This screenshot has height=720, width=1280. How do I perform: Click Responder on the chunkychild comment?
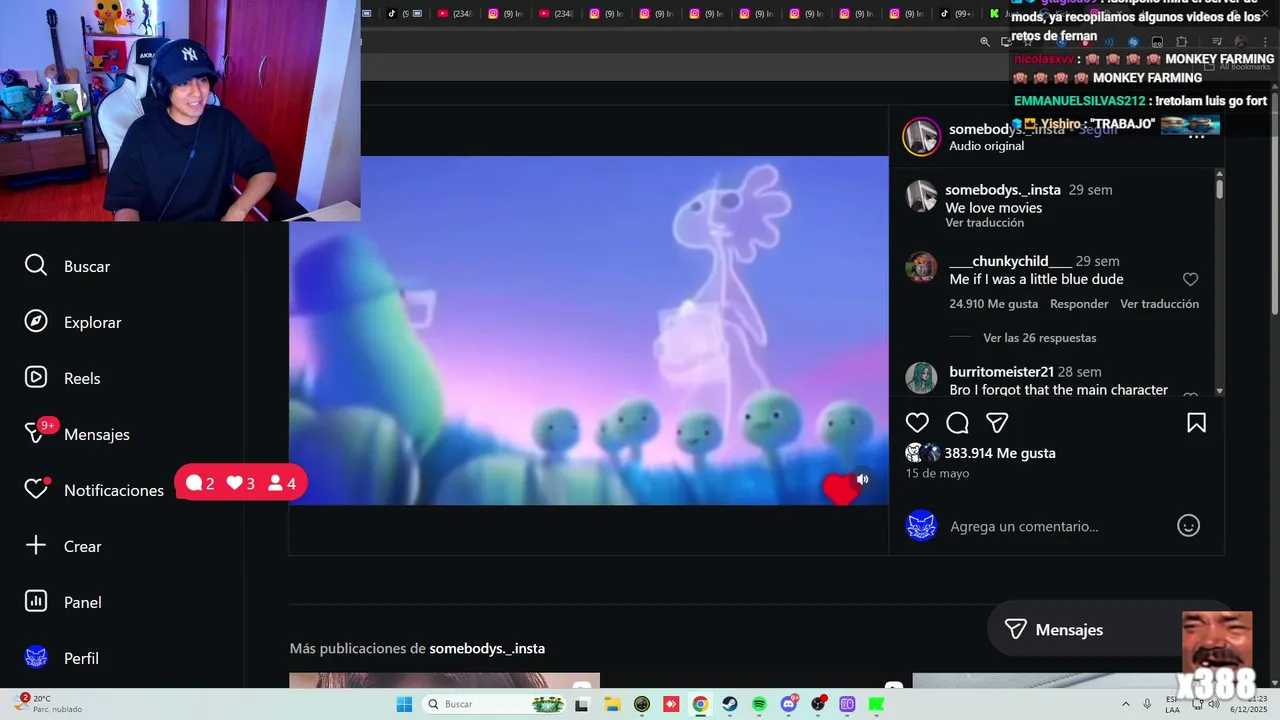click(1079, 304)
